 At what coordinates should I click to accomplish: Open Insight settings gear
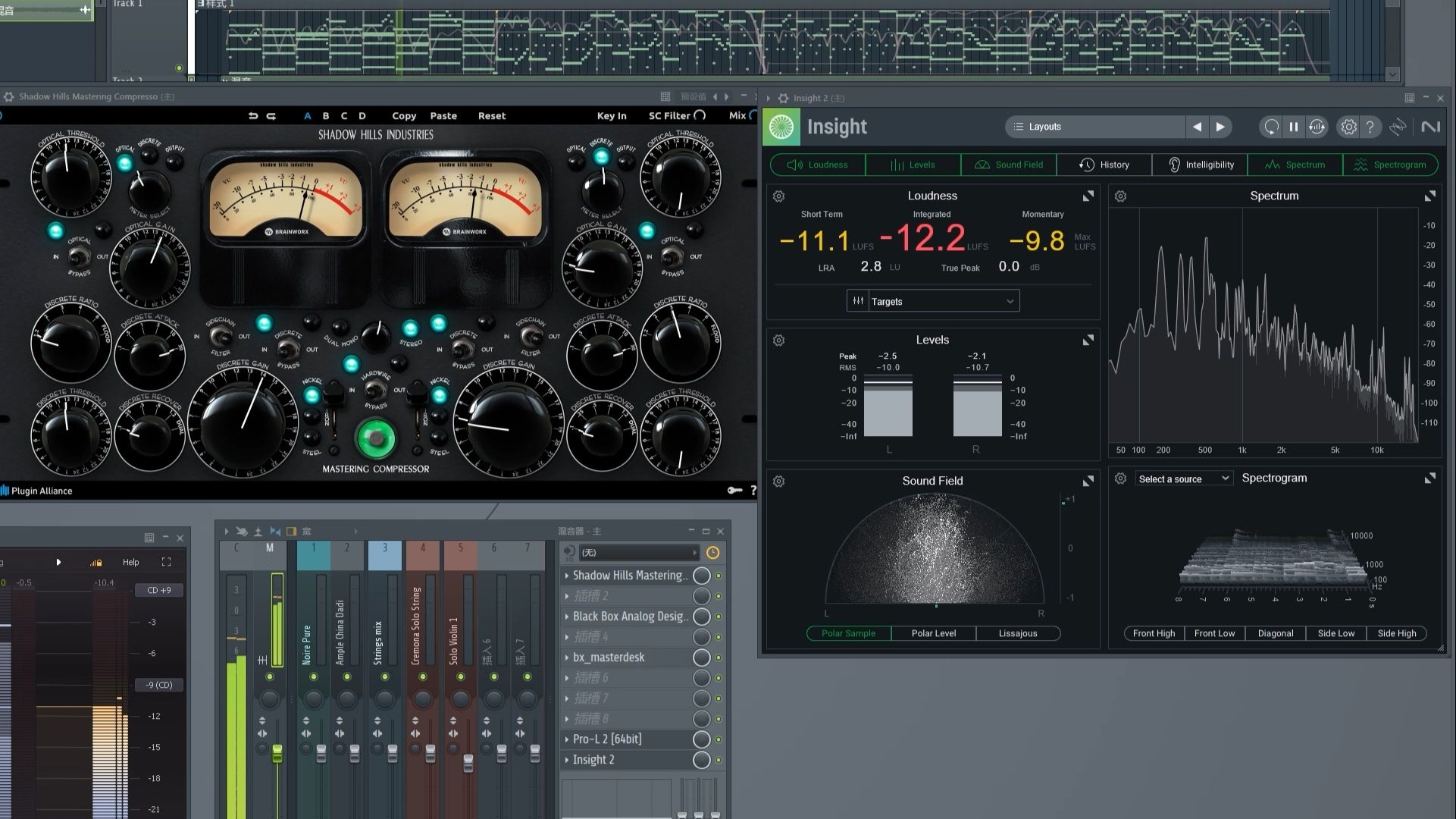(1348, 127)
